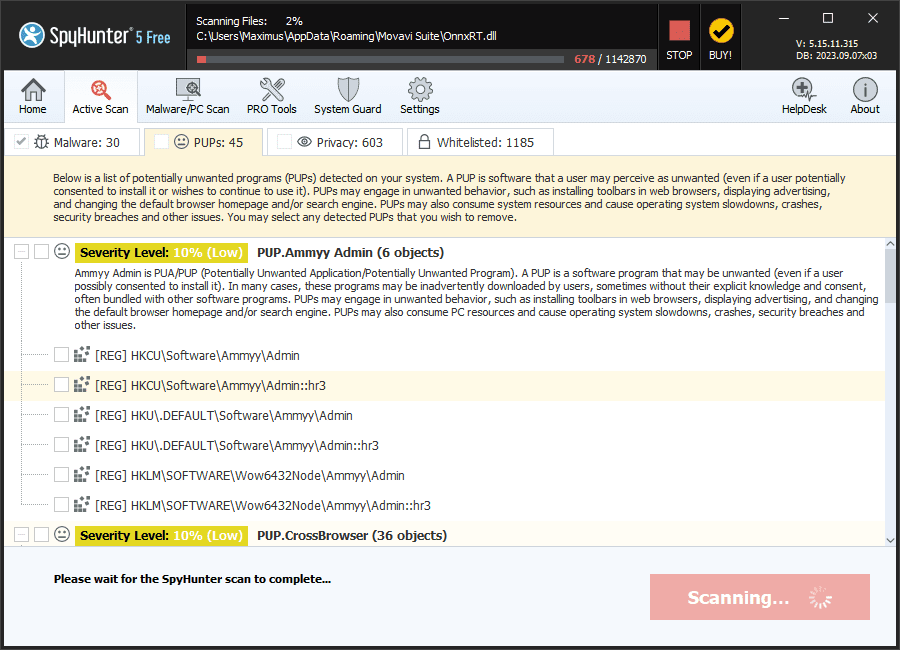Toggle the Malware tab checkbox
The image size is (900, 650).
21,141
